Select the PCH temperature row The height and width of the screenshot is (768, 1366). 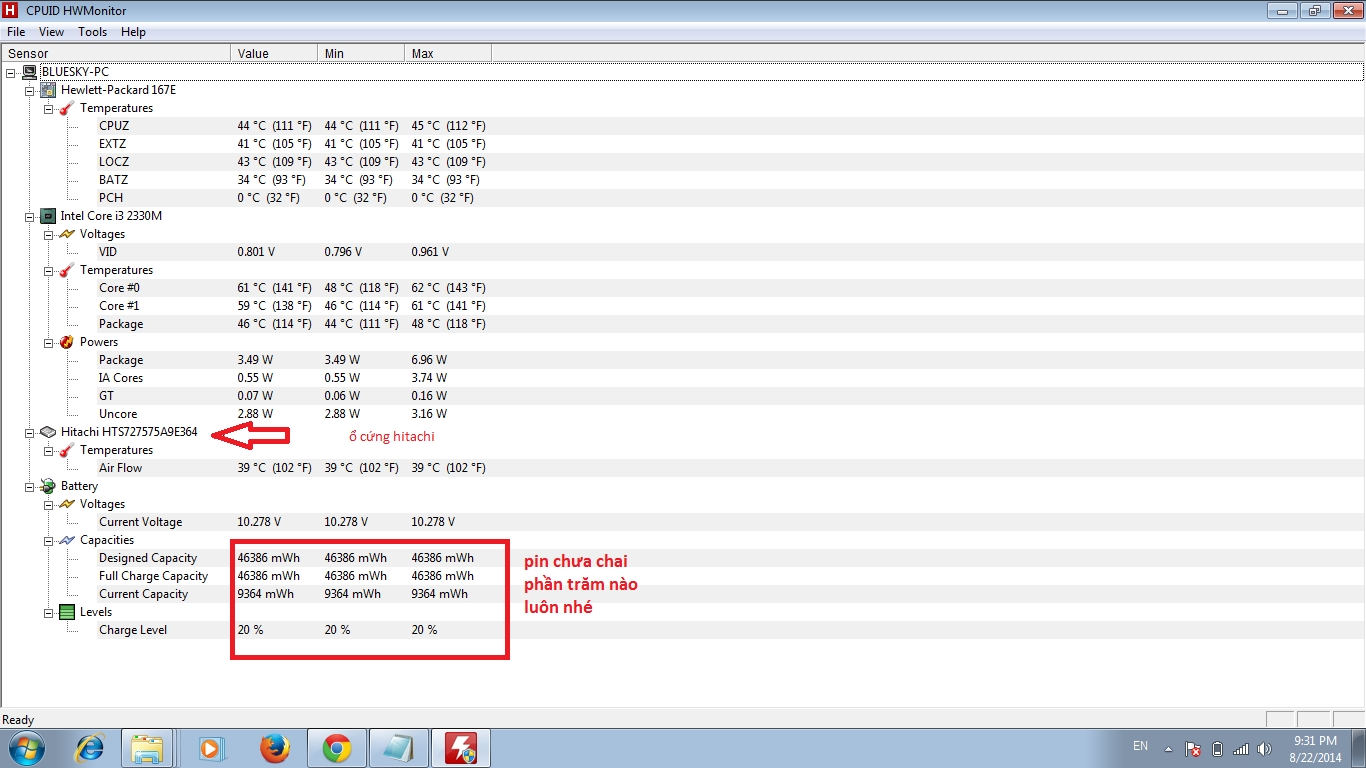pyautogui.click(x=682, y=198)
